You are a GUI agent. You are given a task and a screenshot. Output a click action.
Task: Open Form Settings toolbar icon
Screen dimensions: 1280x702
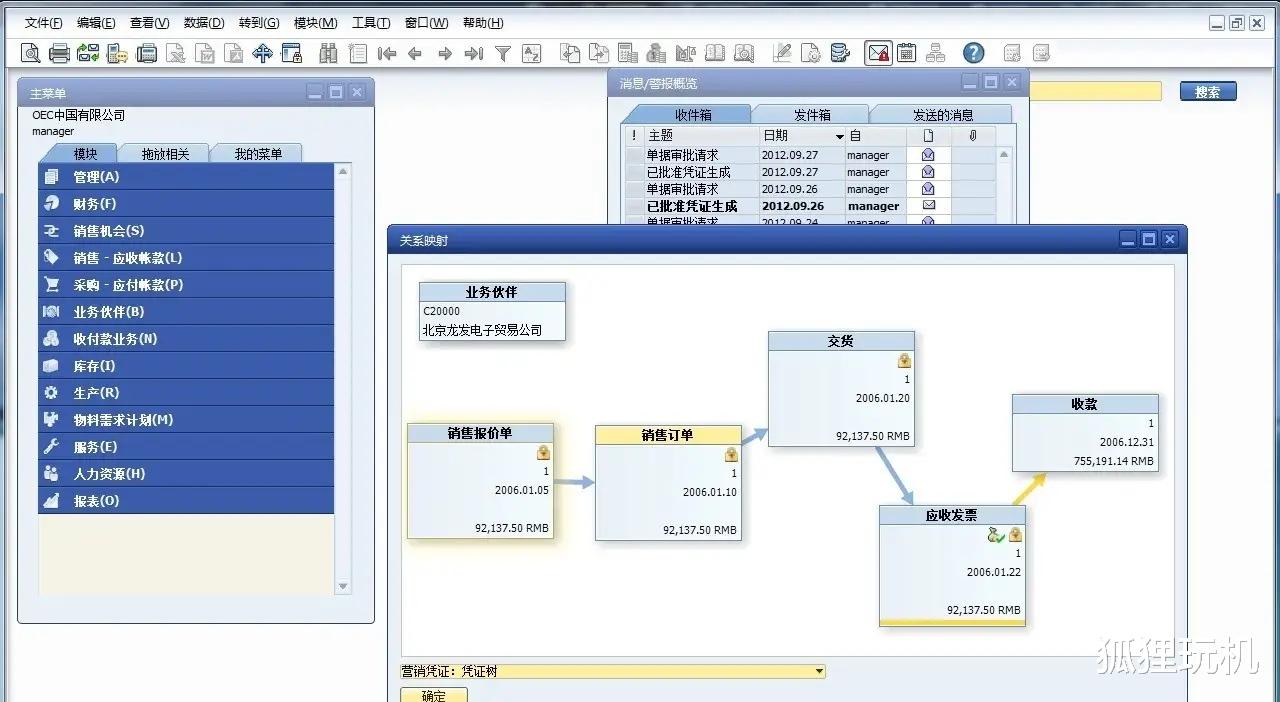click(x=811, y=53)
